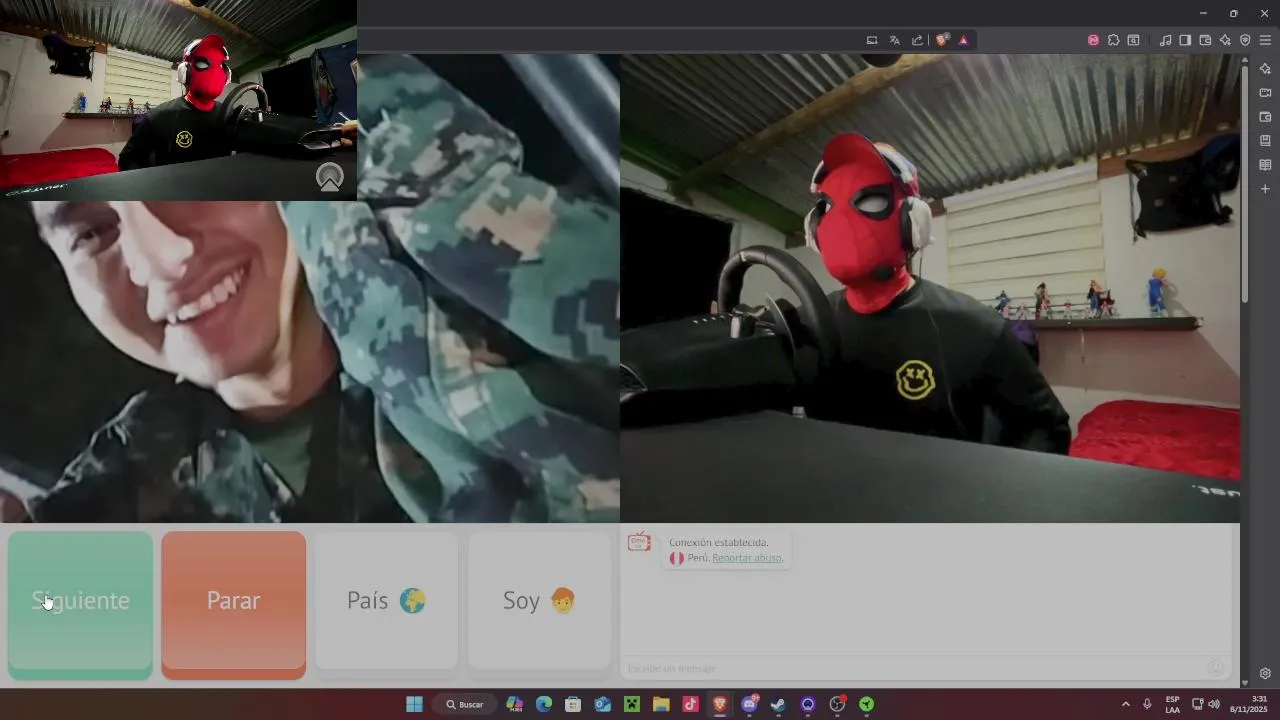This screenshot has width=1280, height=720.
Task: Open Discord from taskbar
Action: pyautogui.click(x=749, y=704)
